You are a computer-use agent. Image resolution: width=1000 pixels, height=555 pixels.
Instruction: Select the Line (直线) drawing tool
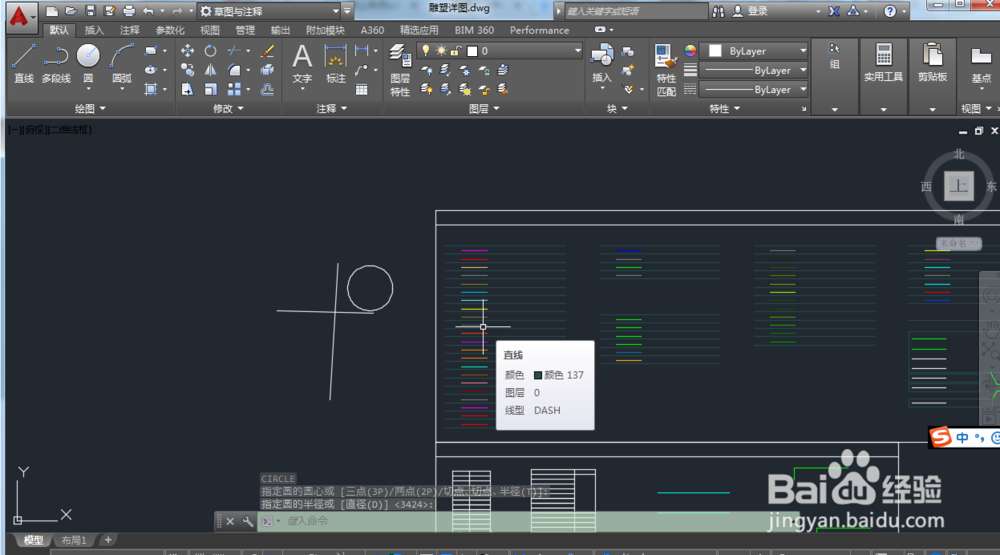[x=24, y=63]
